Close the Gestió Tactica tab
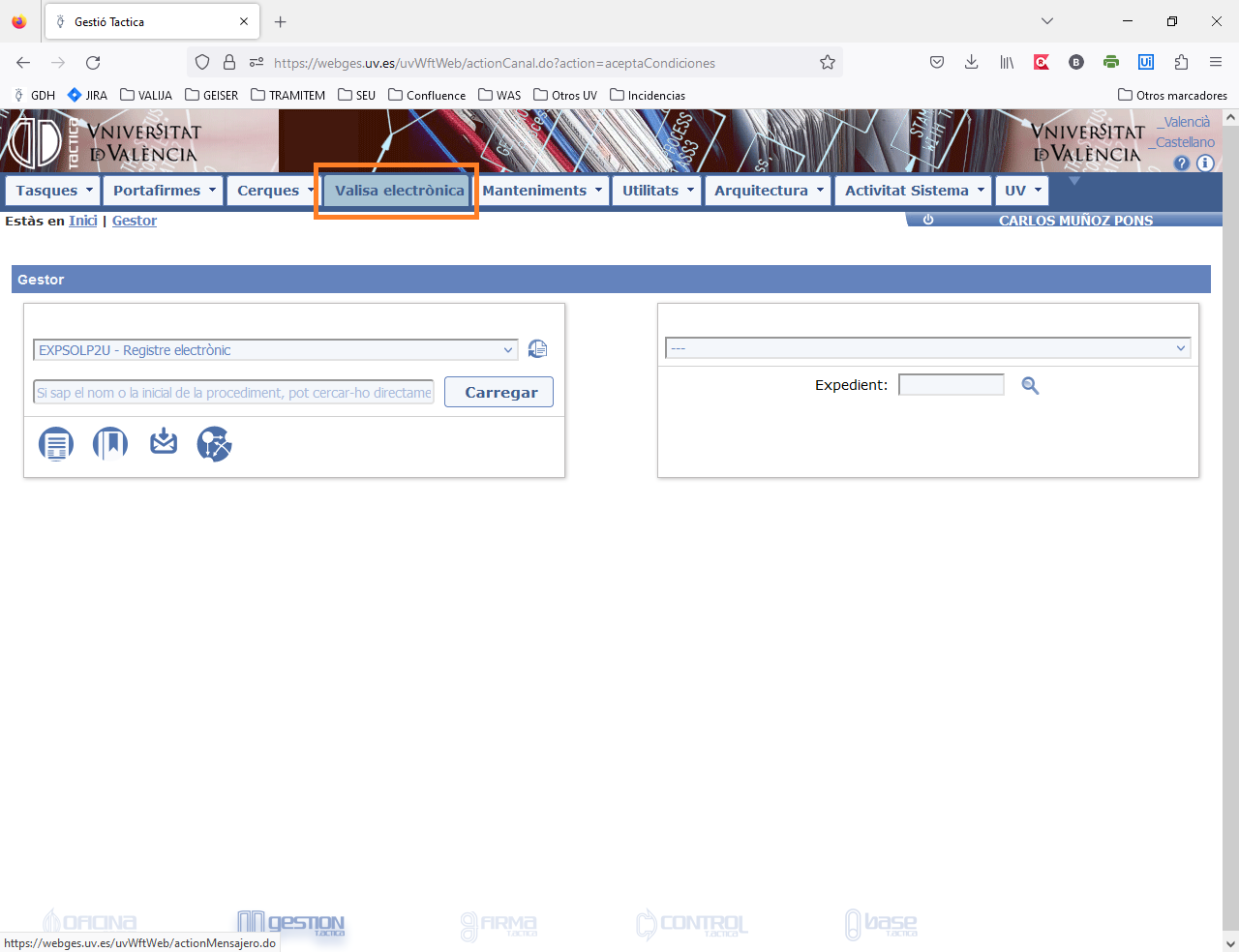 [244, 21]
